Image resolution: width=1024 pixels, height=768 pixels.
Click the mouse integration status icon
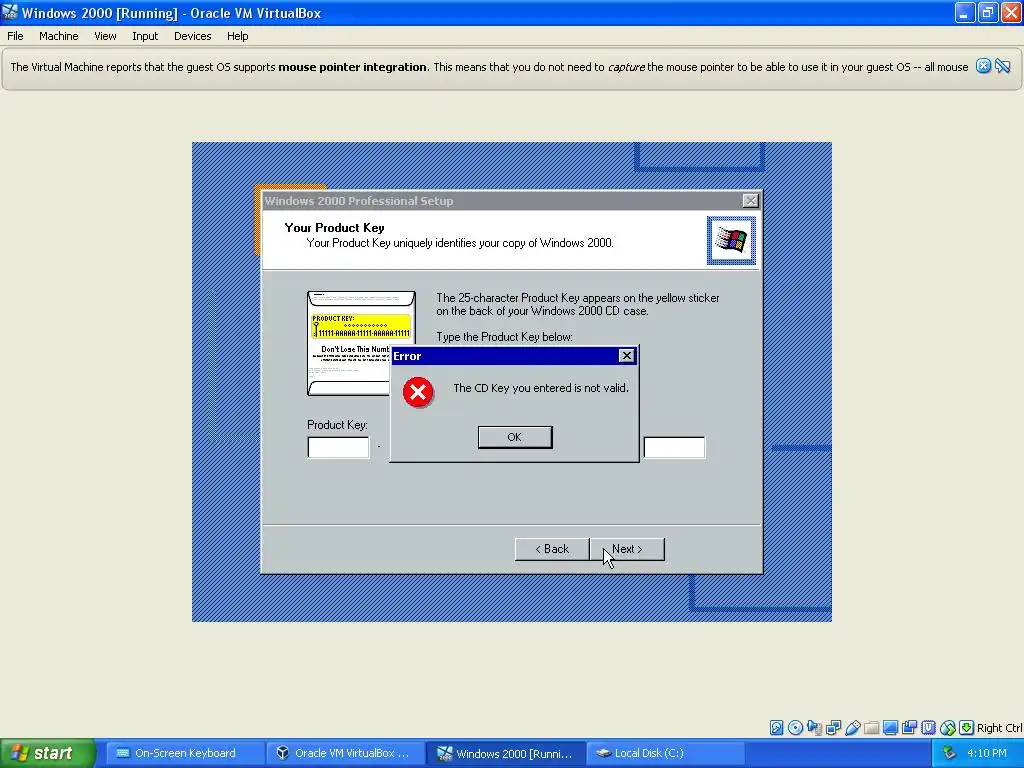948,728
